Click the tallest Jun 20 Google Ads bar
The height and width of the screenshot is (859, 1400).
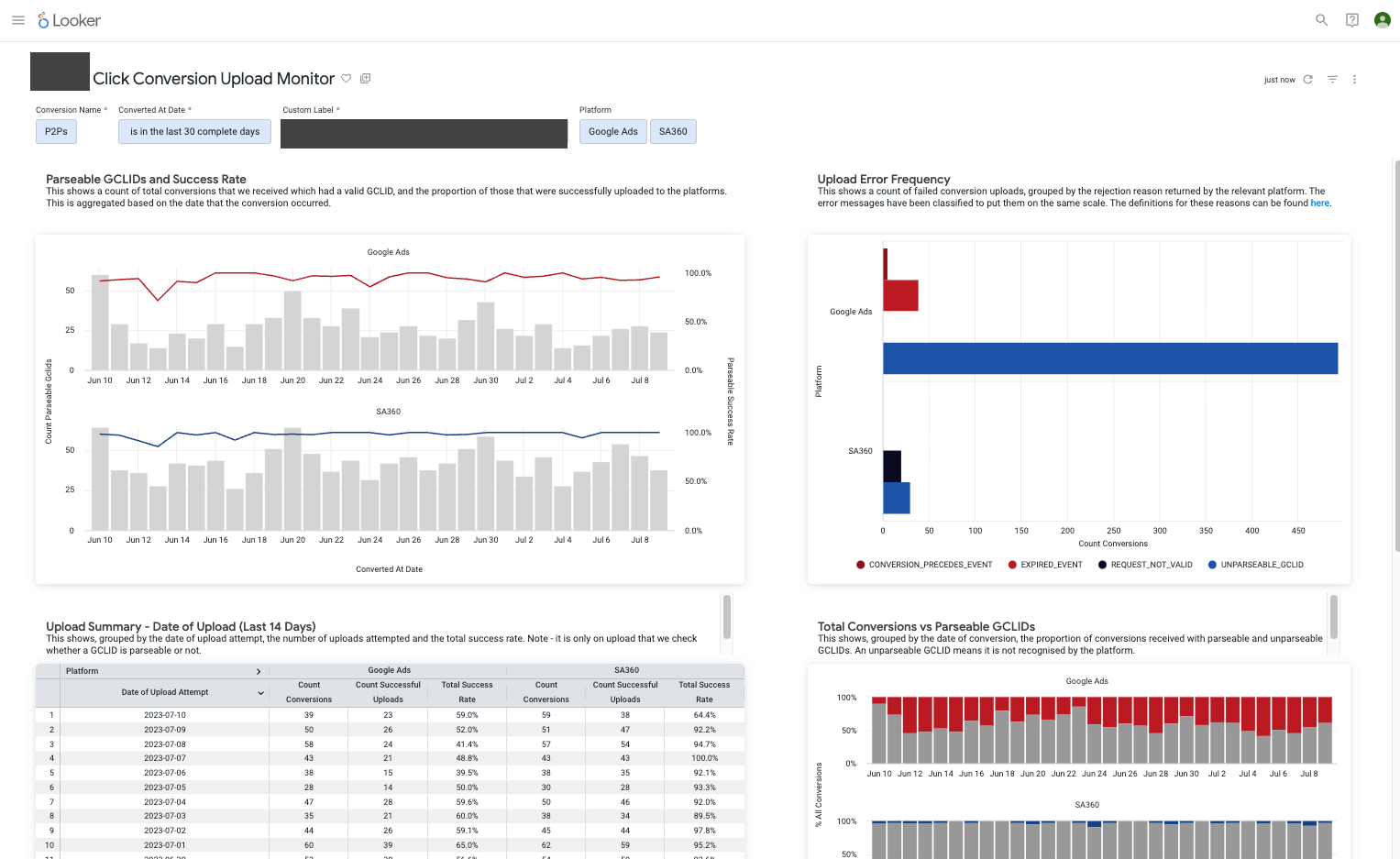coord(292,331)
